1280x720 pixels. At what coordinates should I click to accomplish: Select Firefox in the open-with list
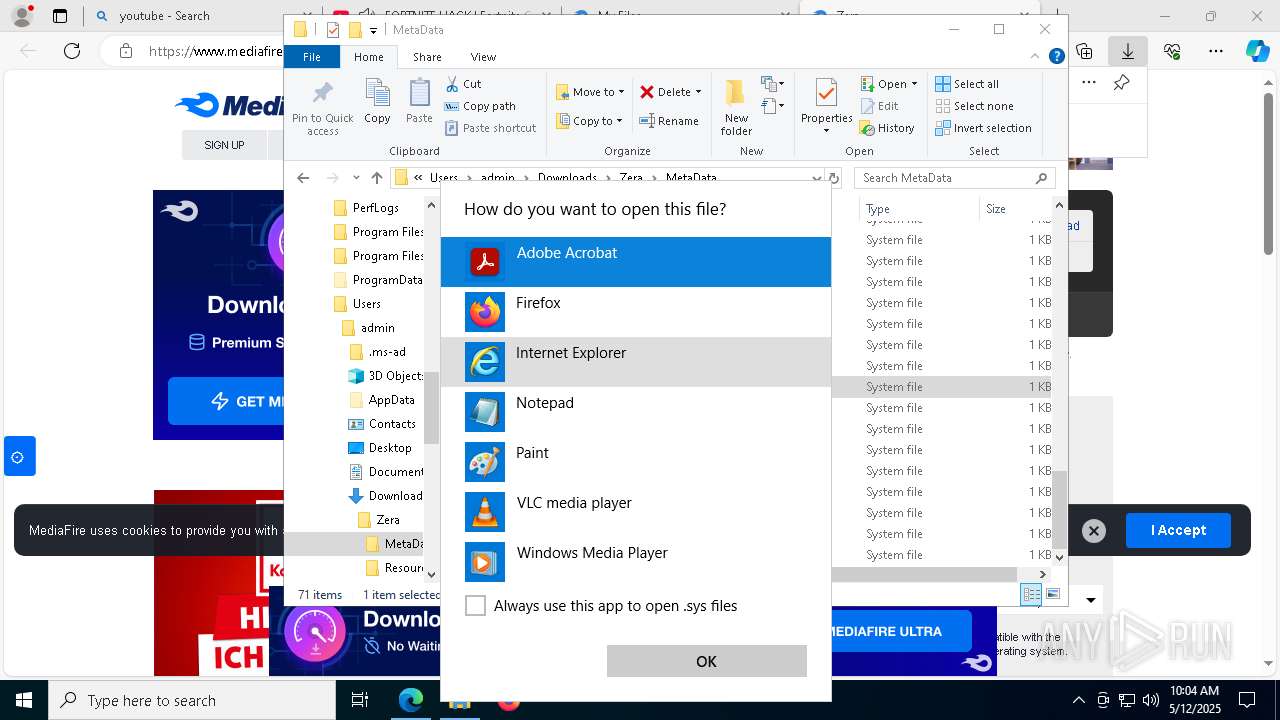coord(635,312)
